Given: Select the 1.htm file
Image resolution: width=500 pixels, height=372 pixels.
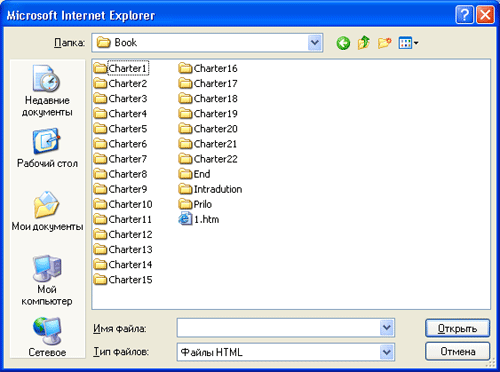Looking at the screenshot, I should pos(199,219).
